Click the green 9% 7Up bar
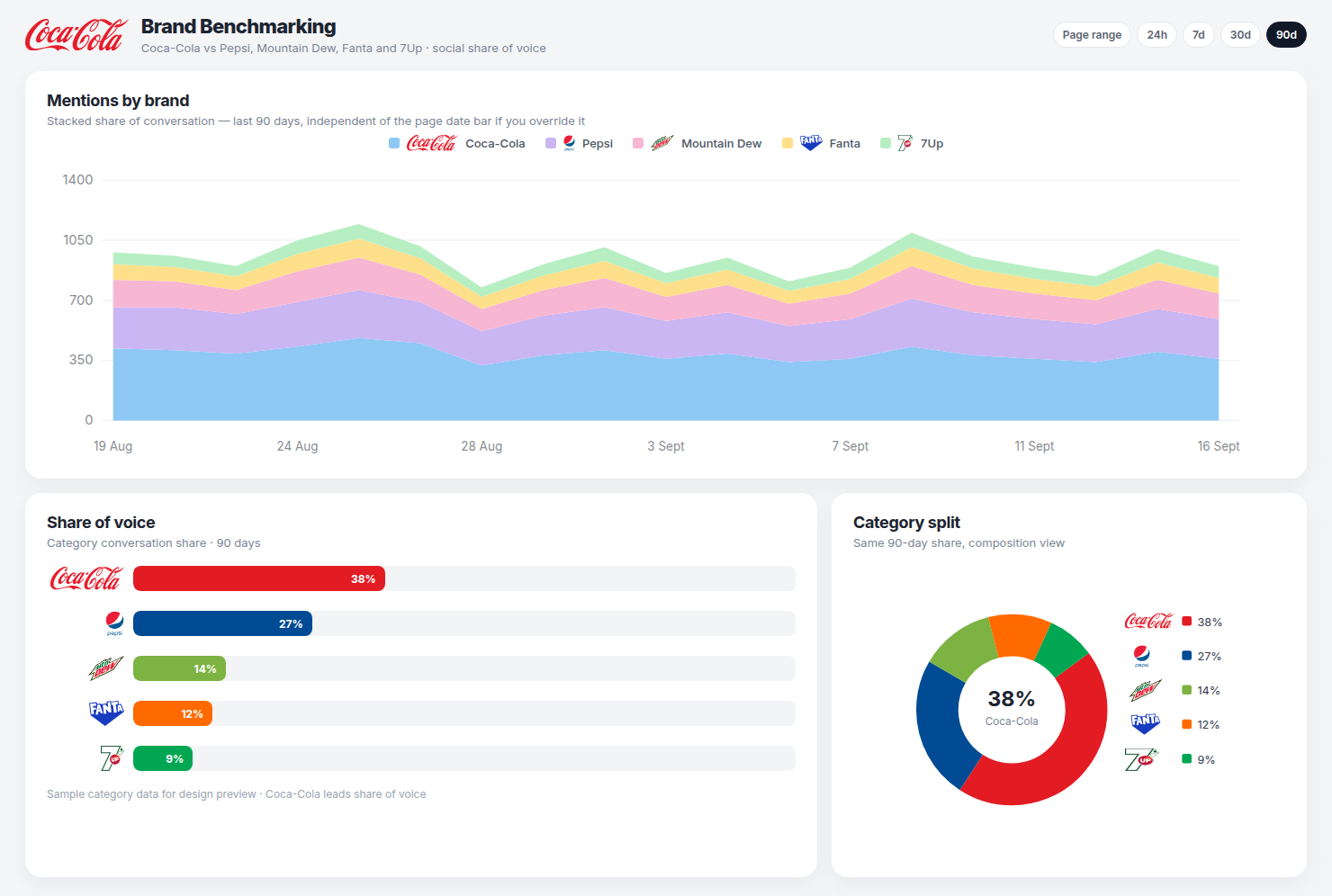1332x896 pixels. [x=163, y=758]
